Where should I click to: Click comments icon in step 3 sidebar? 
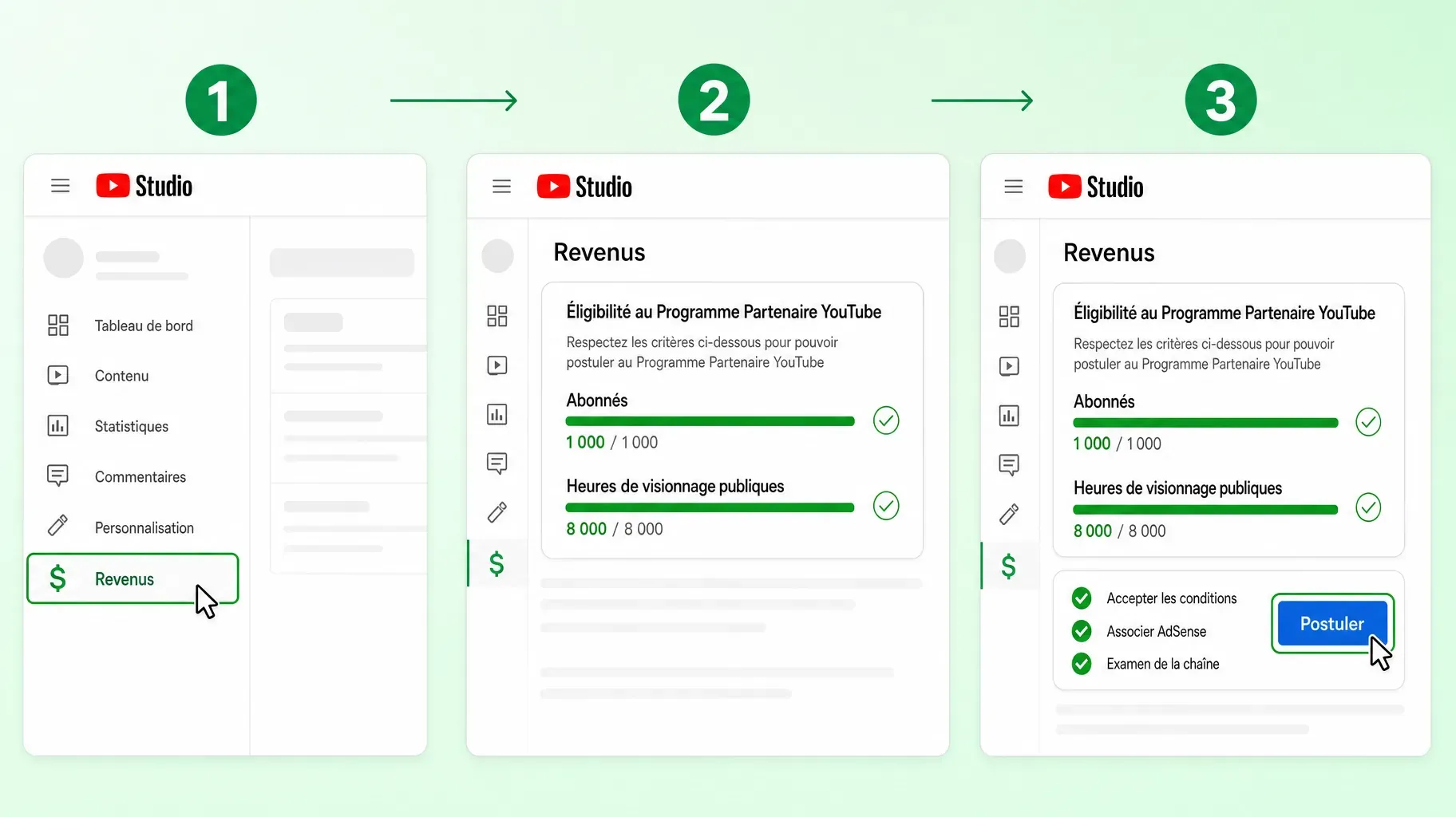tap(1009, 464)
